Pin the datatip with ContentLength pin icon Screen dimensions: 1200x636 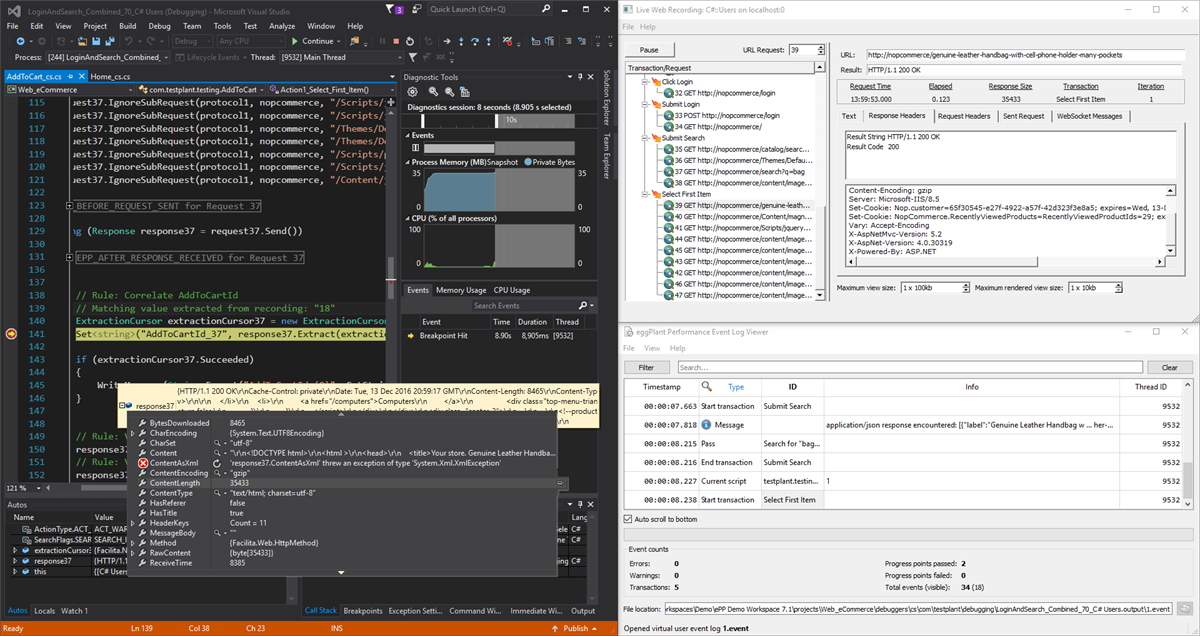coord(560,483)
